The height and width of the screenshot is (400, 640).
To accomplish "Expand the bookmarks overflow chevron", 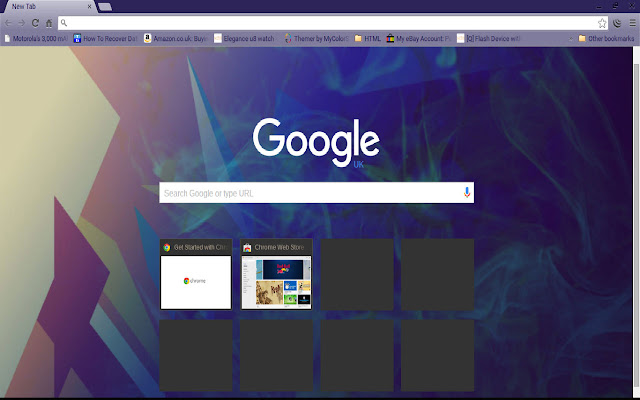I will click(x=571, y=39).
